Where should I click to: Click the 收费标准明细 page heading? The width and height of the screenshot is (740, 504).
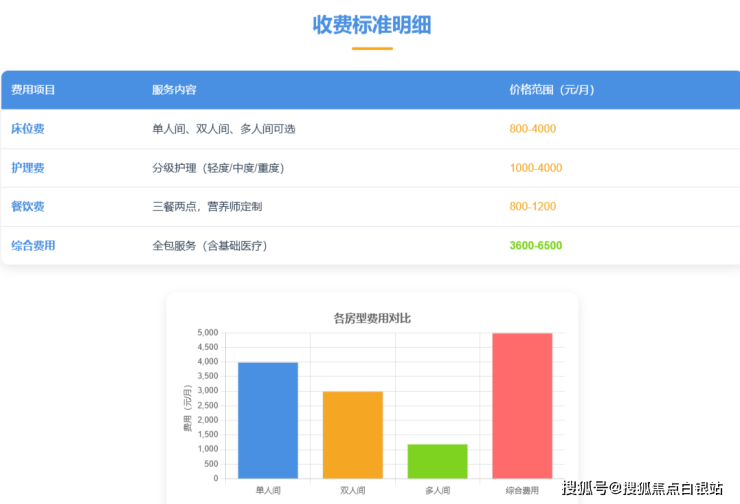[x=372, y=25]
